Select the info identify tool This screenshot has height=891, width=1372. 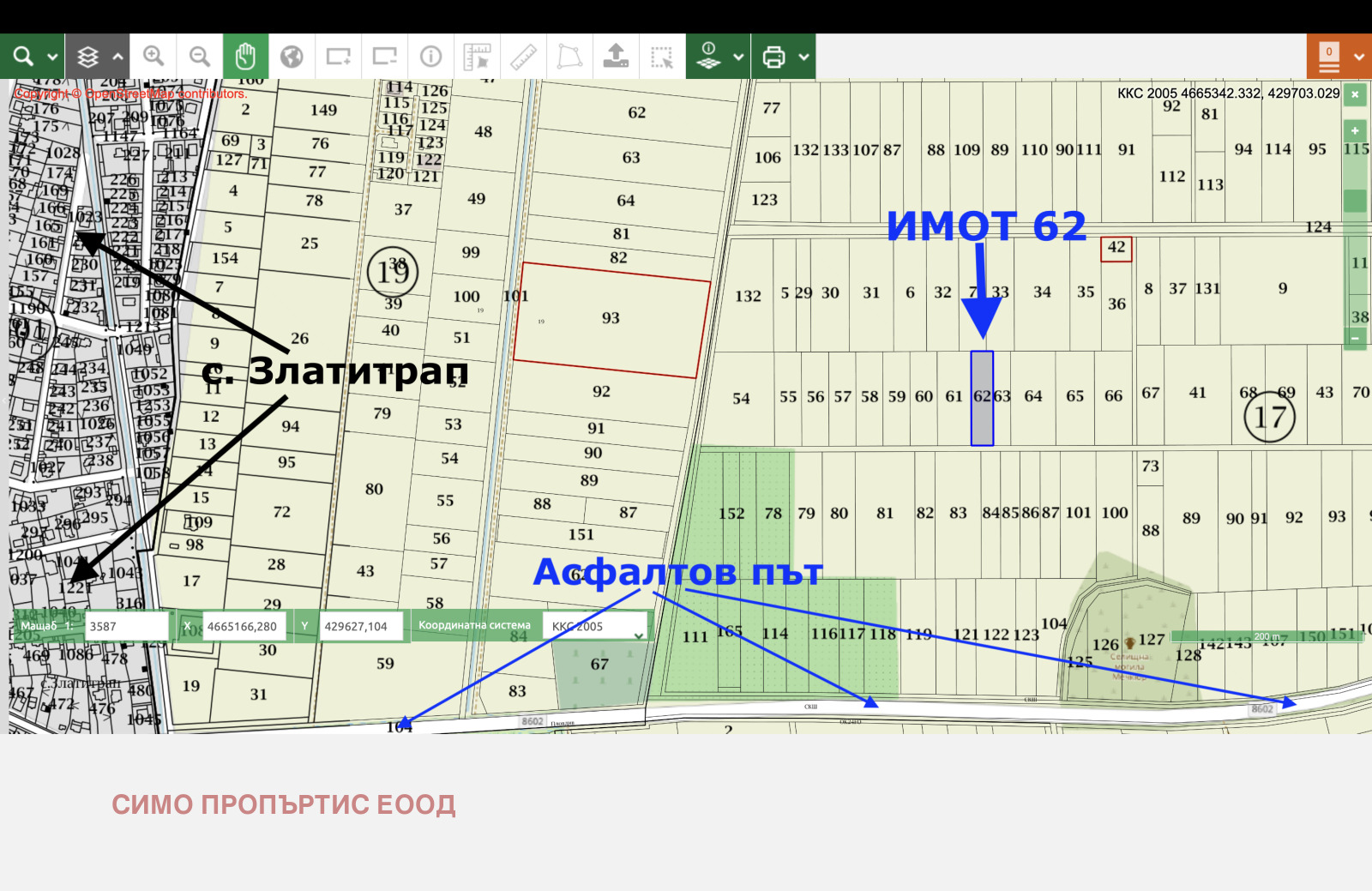(430, 56)
